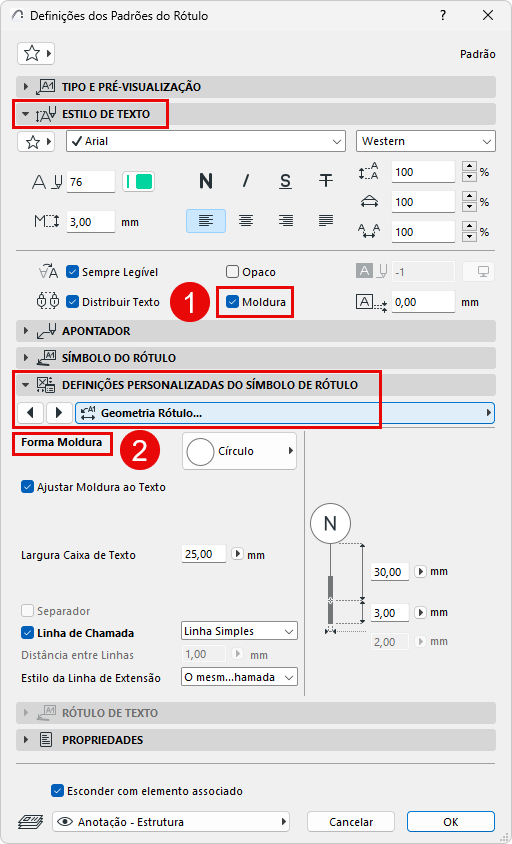
Task: Justify text alignment
Action: click(x=326, y=221)
